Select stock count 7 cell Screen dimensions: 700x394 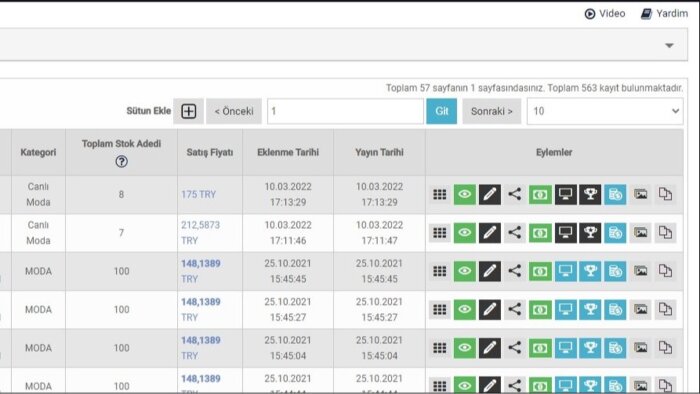[121, 232]
